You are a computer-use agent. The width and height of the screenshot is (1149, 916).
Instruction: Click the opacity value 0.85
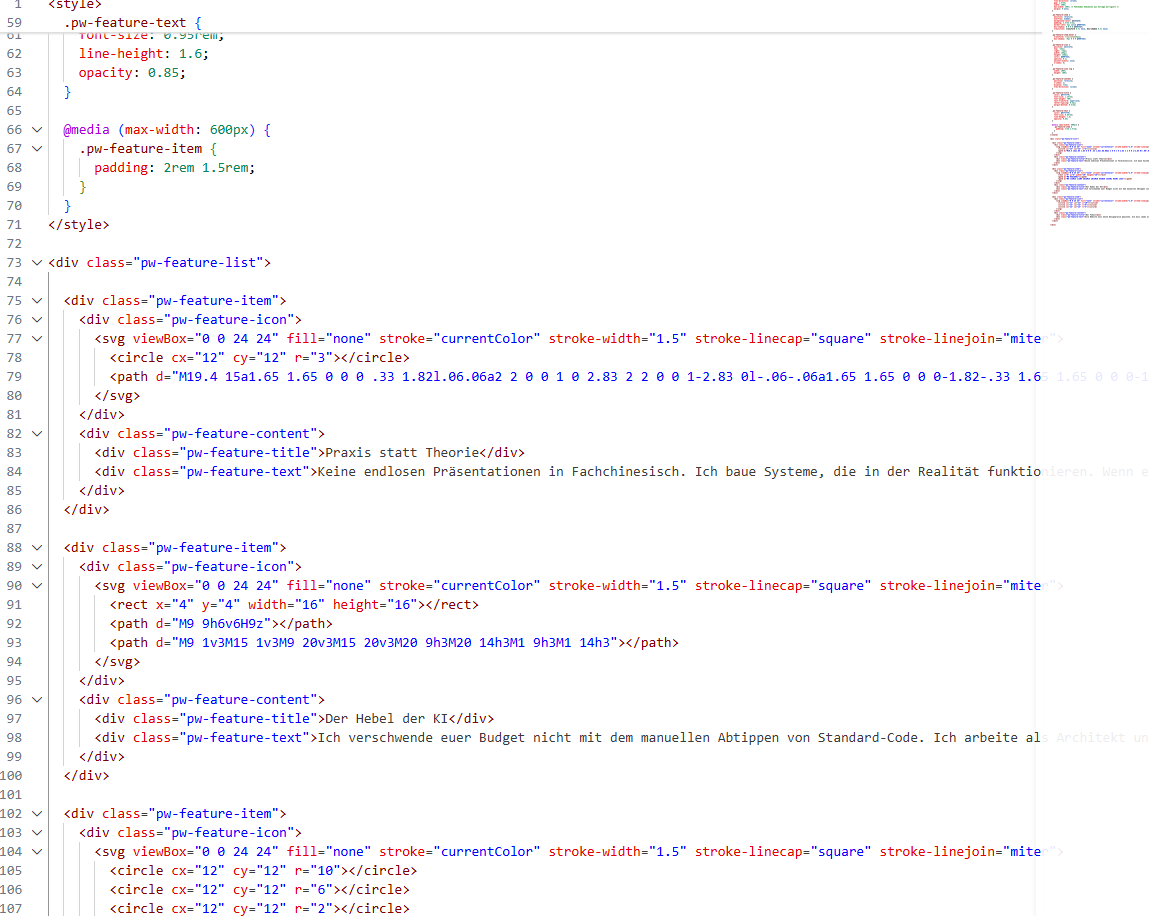click(163, 73)
